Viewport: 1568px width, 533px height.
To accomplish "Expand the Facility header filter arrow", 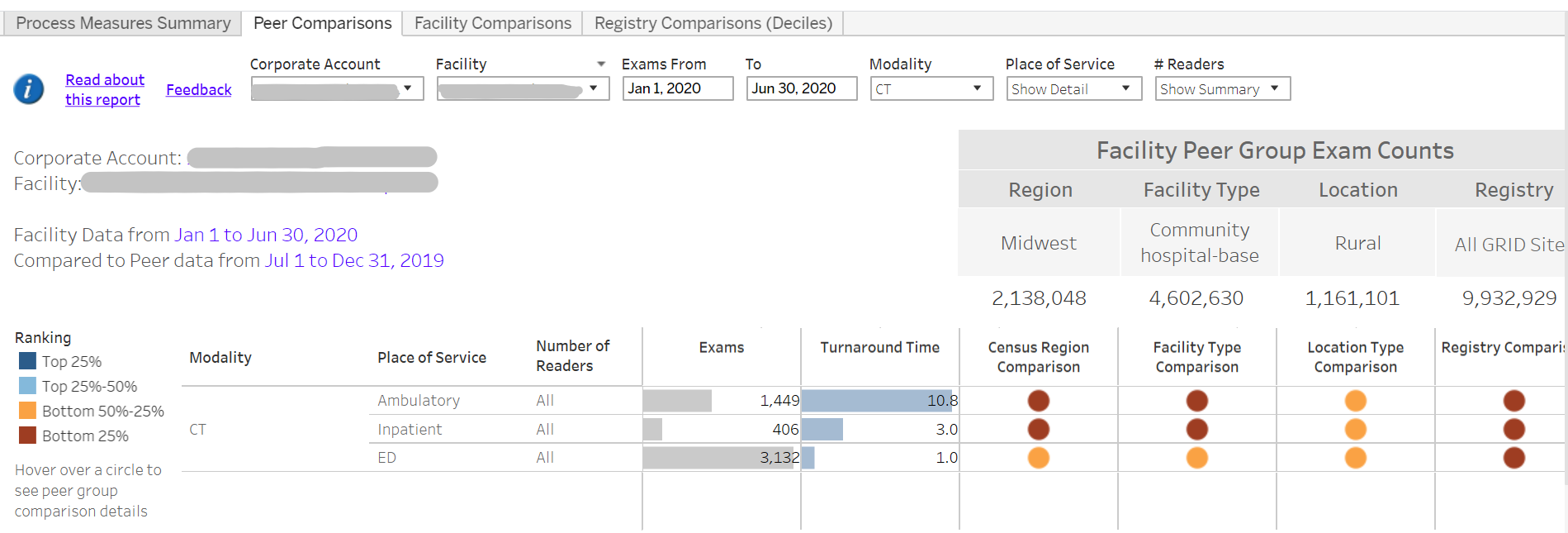I will 601,64.
